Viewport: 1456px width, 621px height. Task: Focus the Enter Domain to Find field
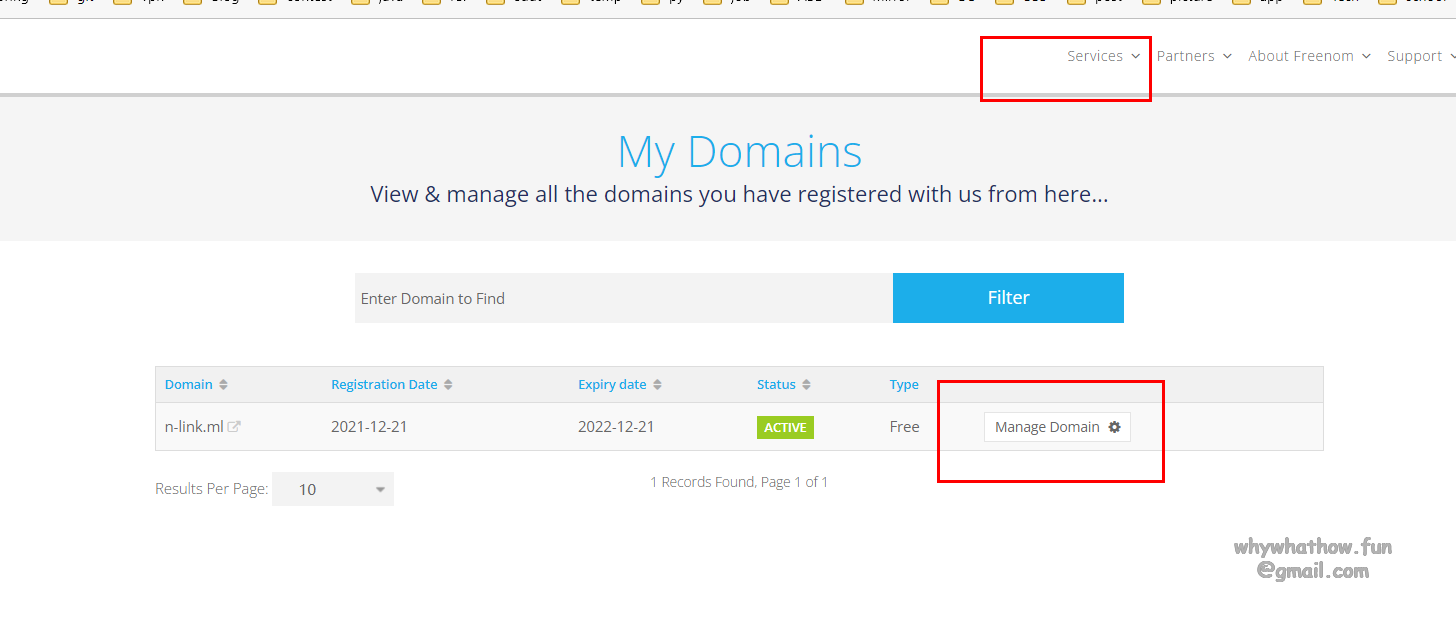point(623,298)
